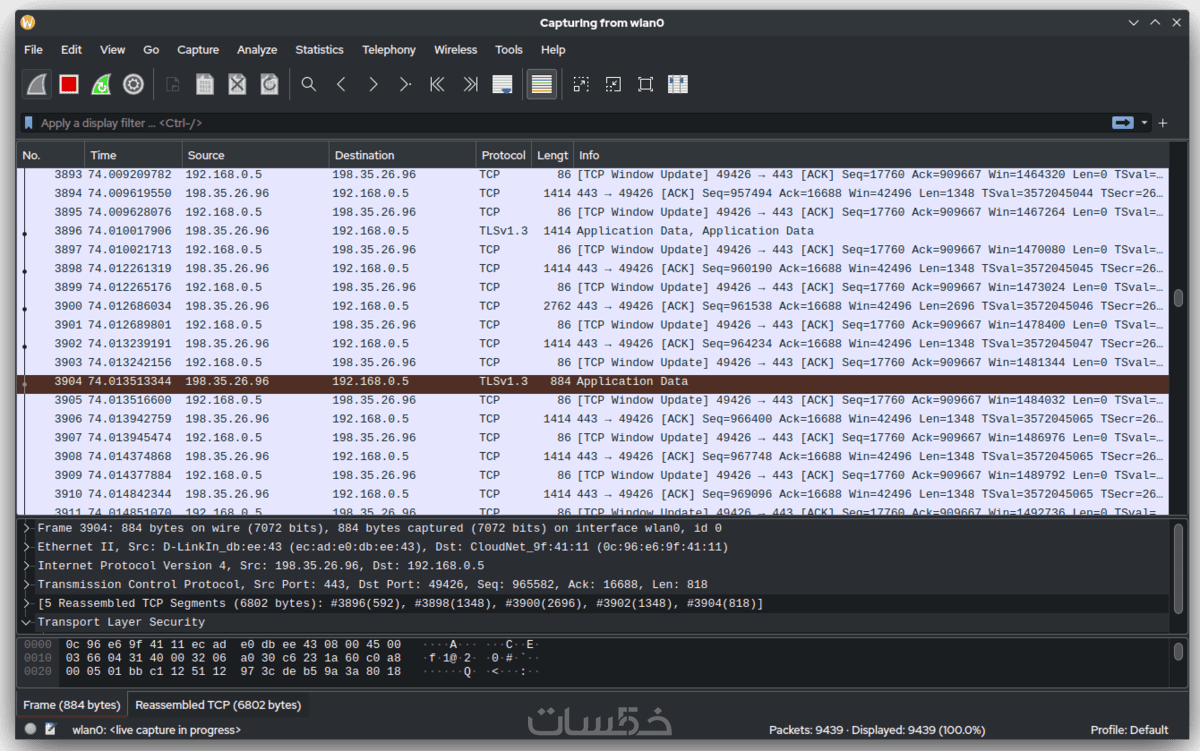This screenshot has width=1200, height=751.
Task: Click the reload capture file icon
Action: click(x=269, y=85)
